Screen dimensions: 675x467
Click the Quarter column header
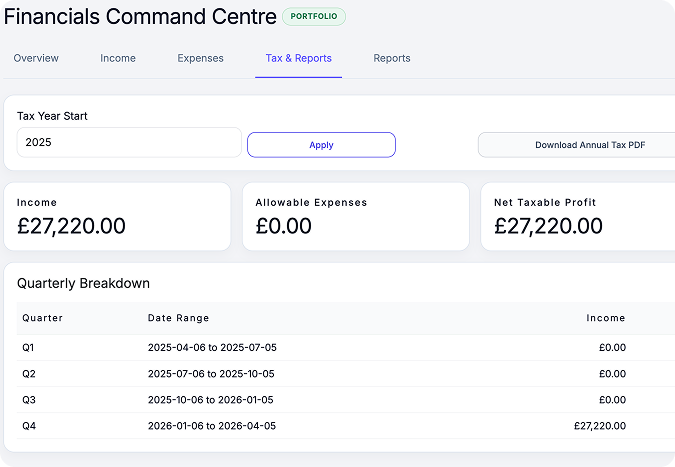[43, 318]
